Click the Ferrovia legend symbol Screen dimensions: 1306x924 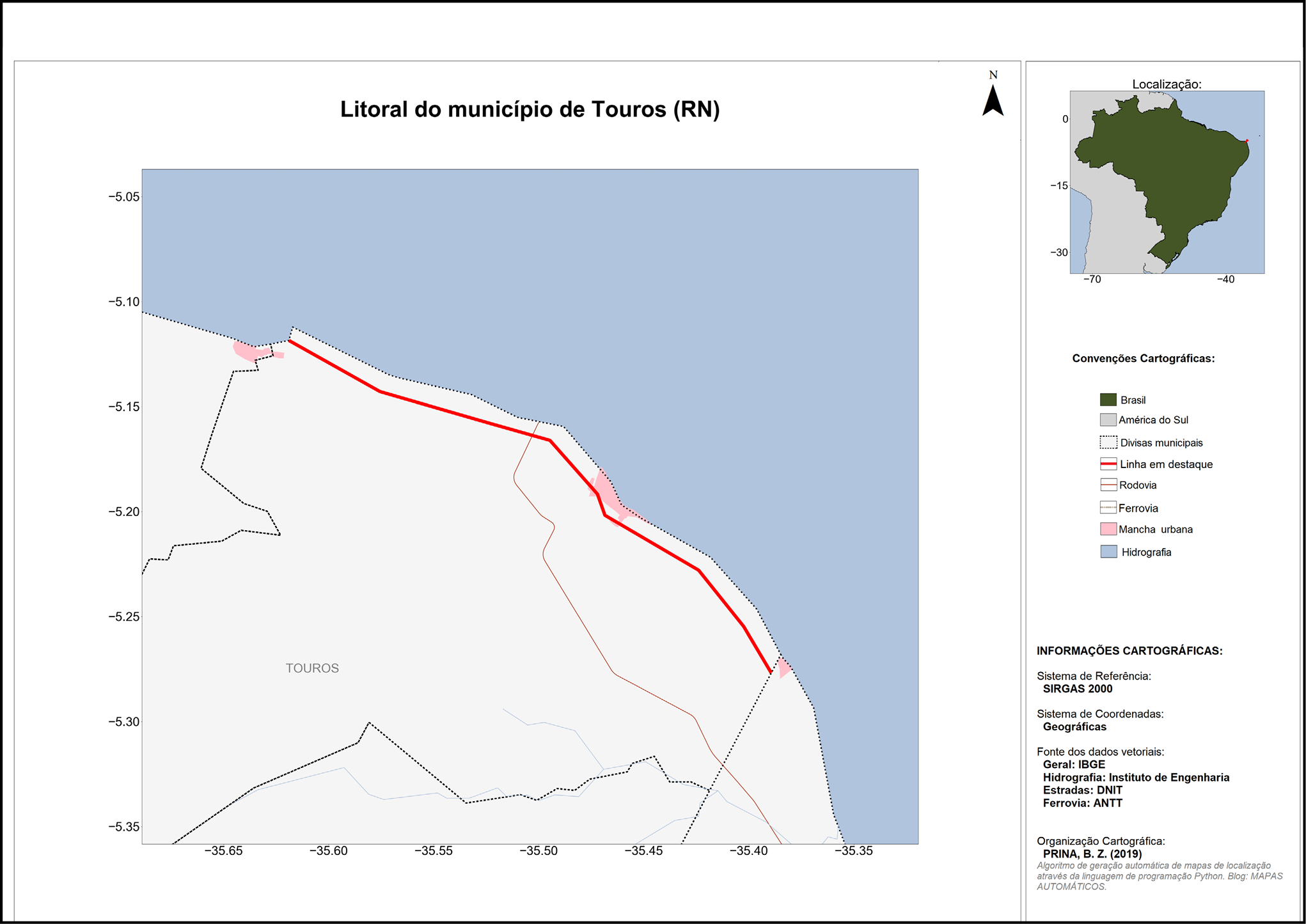click(1108, 508)
